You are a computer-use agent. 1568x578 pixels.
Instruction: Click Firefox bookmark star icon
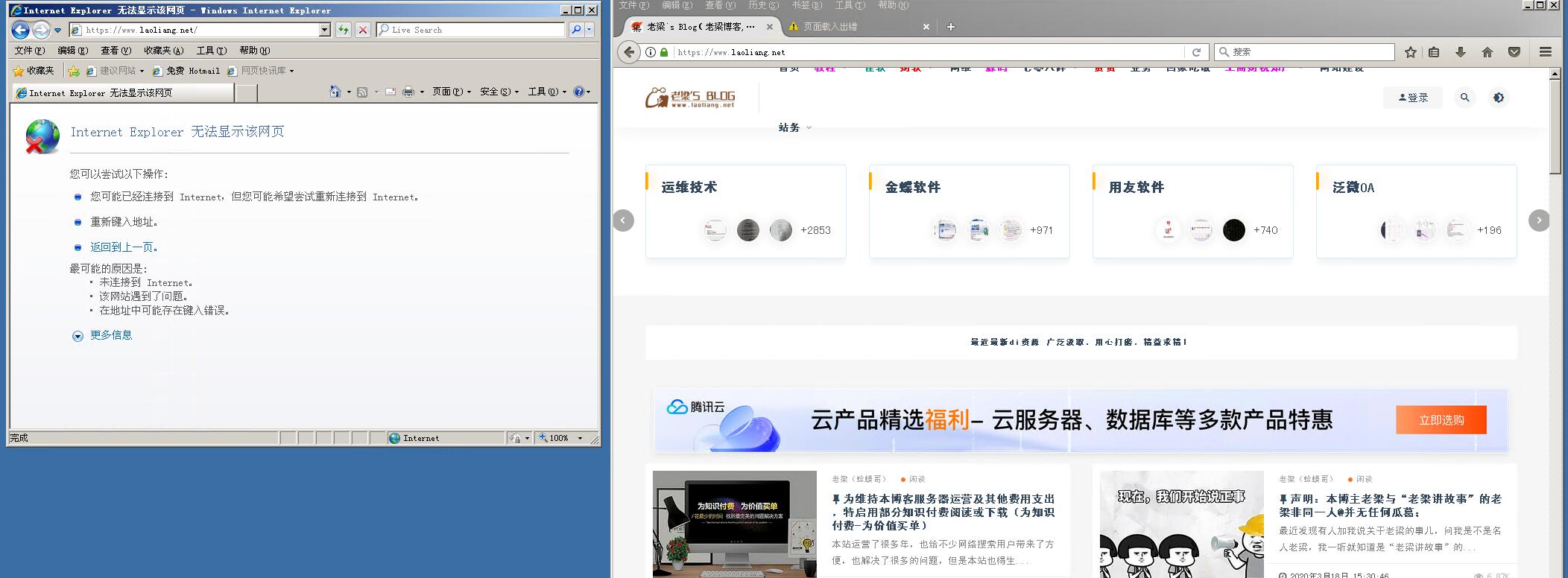1410,52
